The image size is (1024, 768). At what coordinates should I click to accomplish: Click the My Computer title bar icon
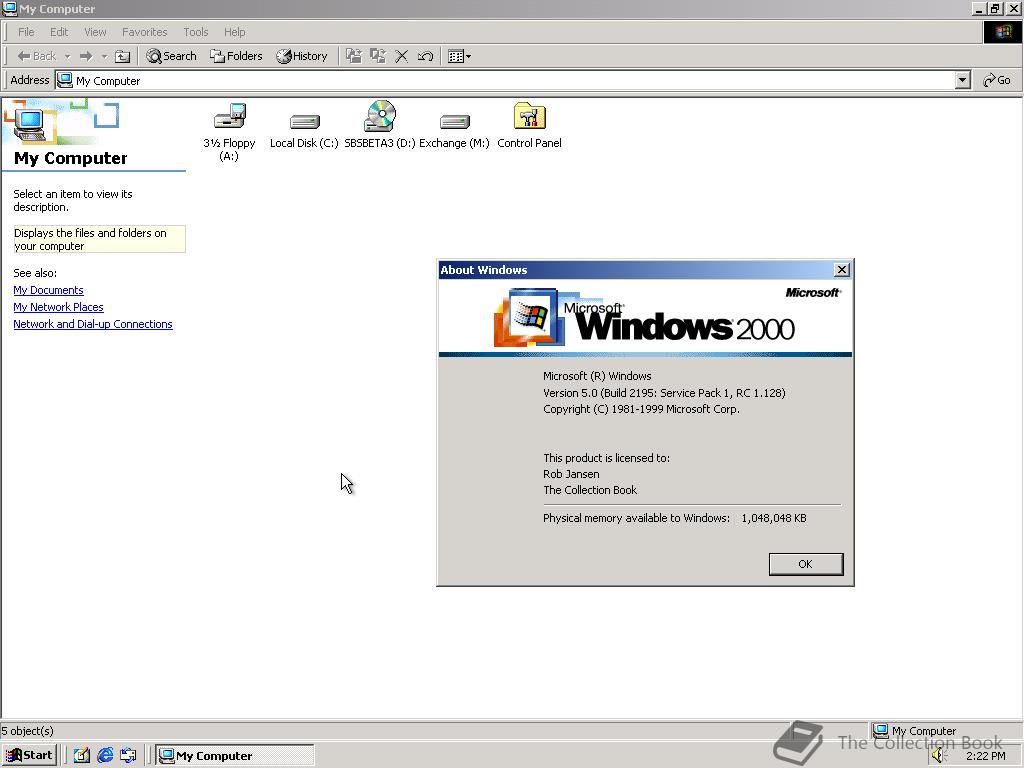pos(10,8)
